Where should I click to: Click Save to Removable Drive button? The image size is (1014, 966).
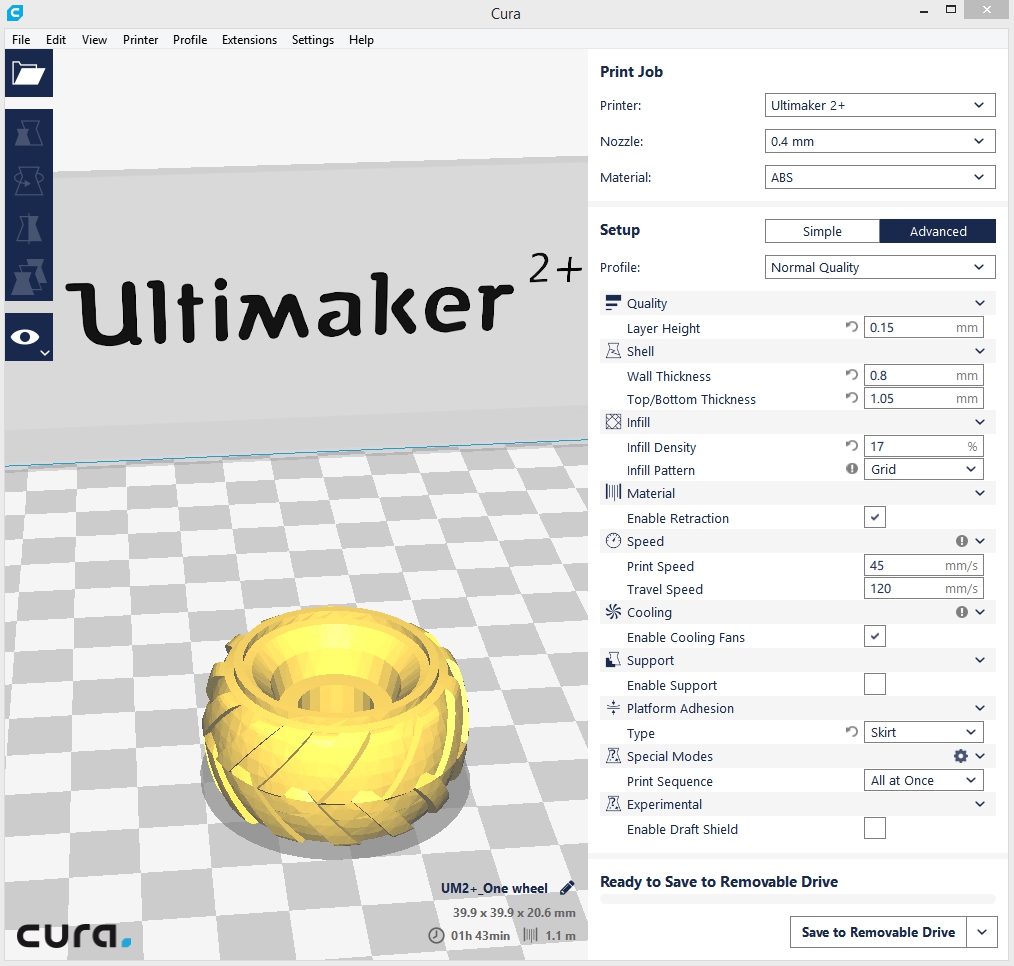point(878,932)
